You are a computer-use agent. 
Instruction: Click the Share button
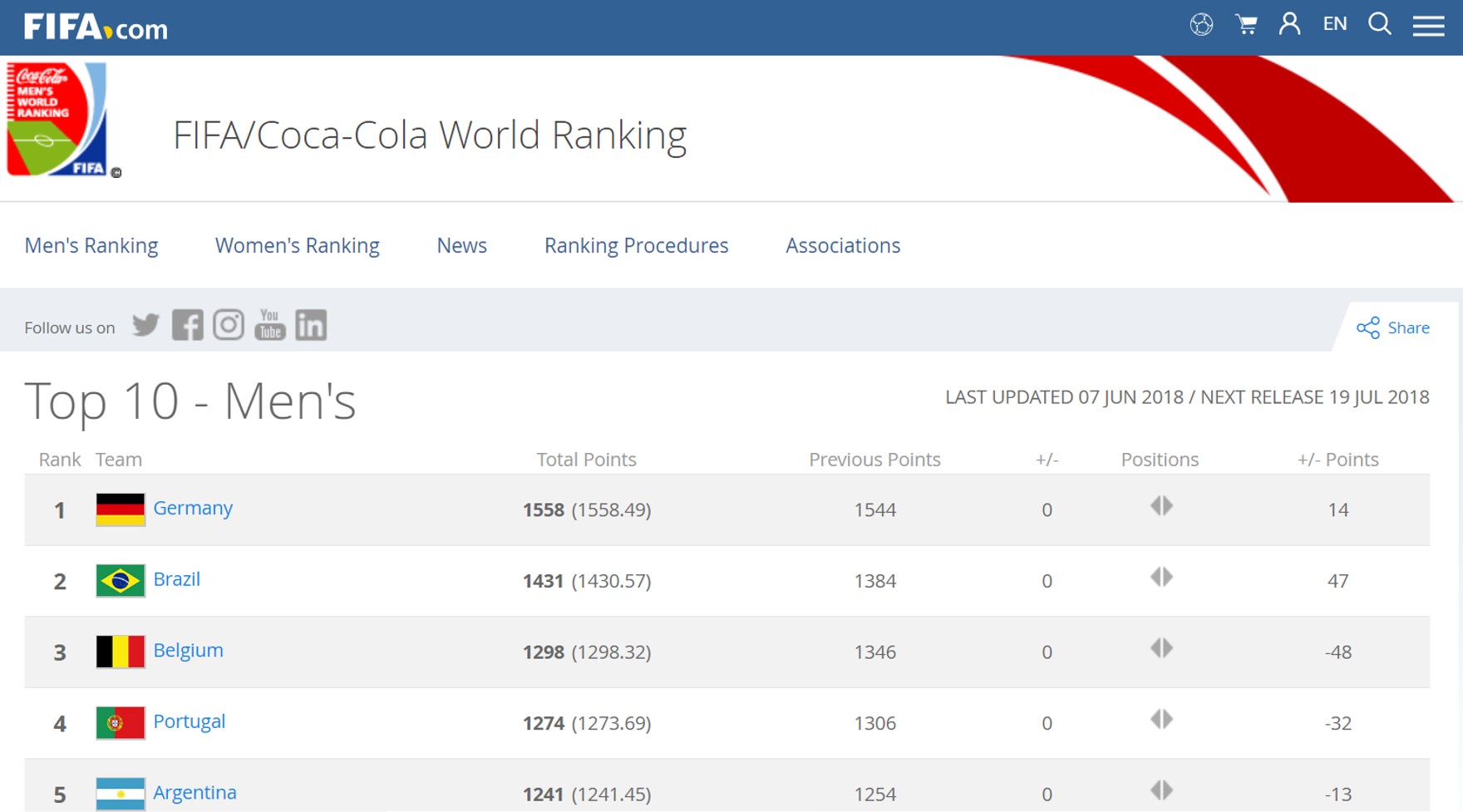tap(1393, 327)
